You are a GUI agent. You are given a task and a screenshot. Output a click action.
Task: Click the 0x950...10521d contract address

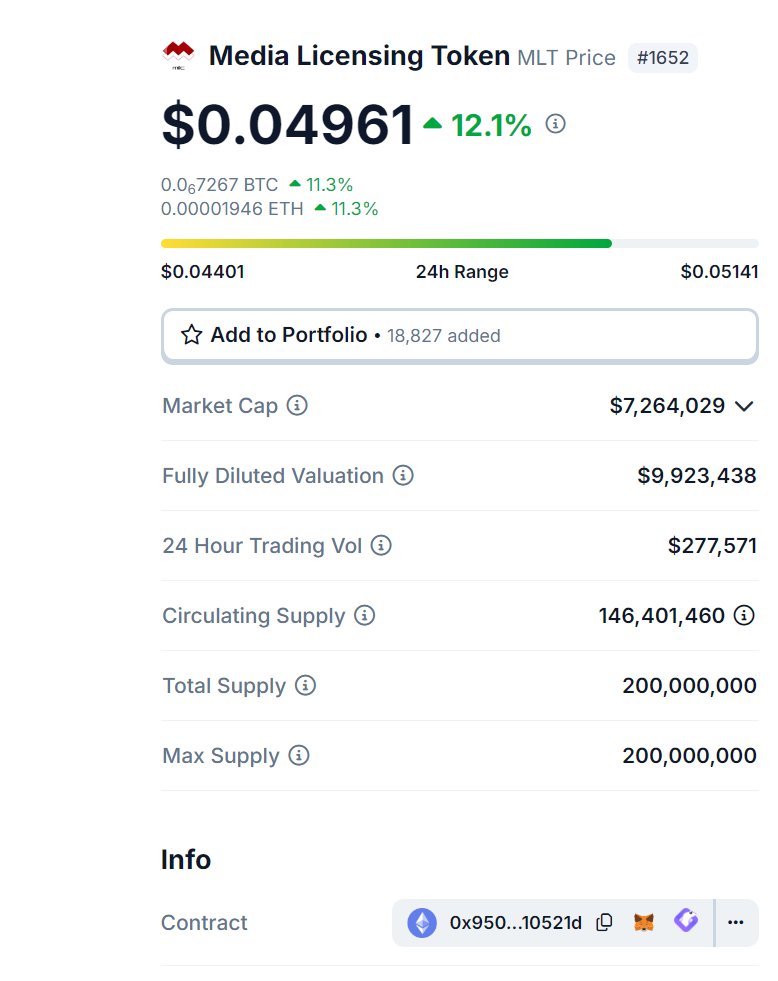coord(515,923)
